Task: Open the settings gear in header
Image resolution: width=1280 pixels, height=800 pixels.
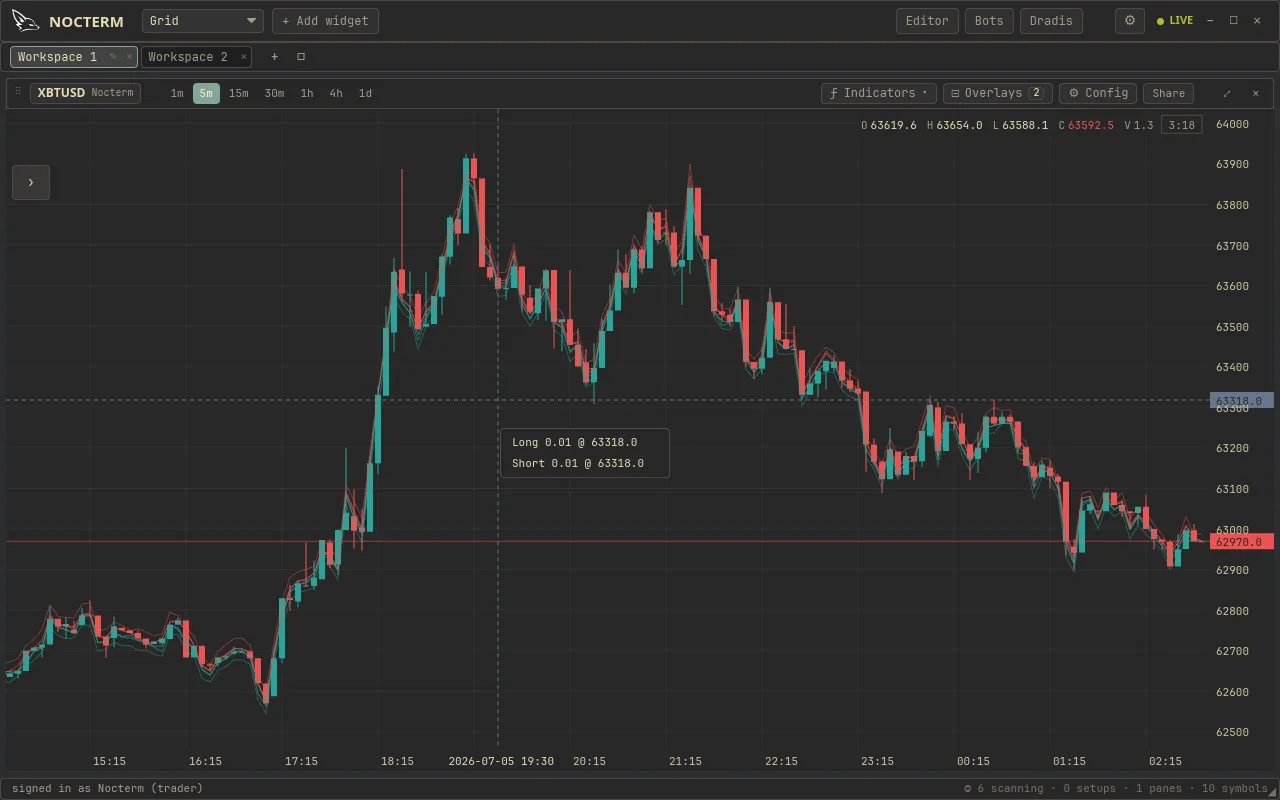Action: point(1130,21)
